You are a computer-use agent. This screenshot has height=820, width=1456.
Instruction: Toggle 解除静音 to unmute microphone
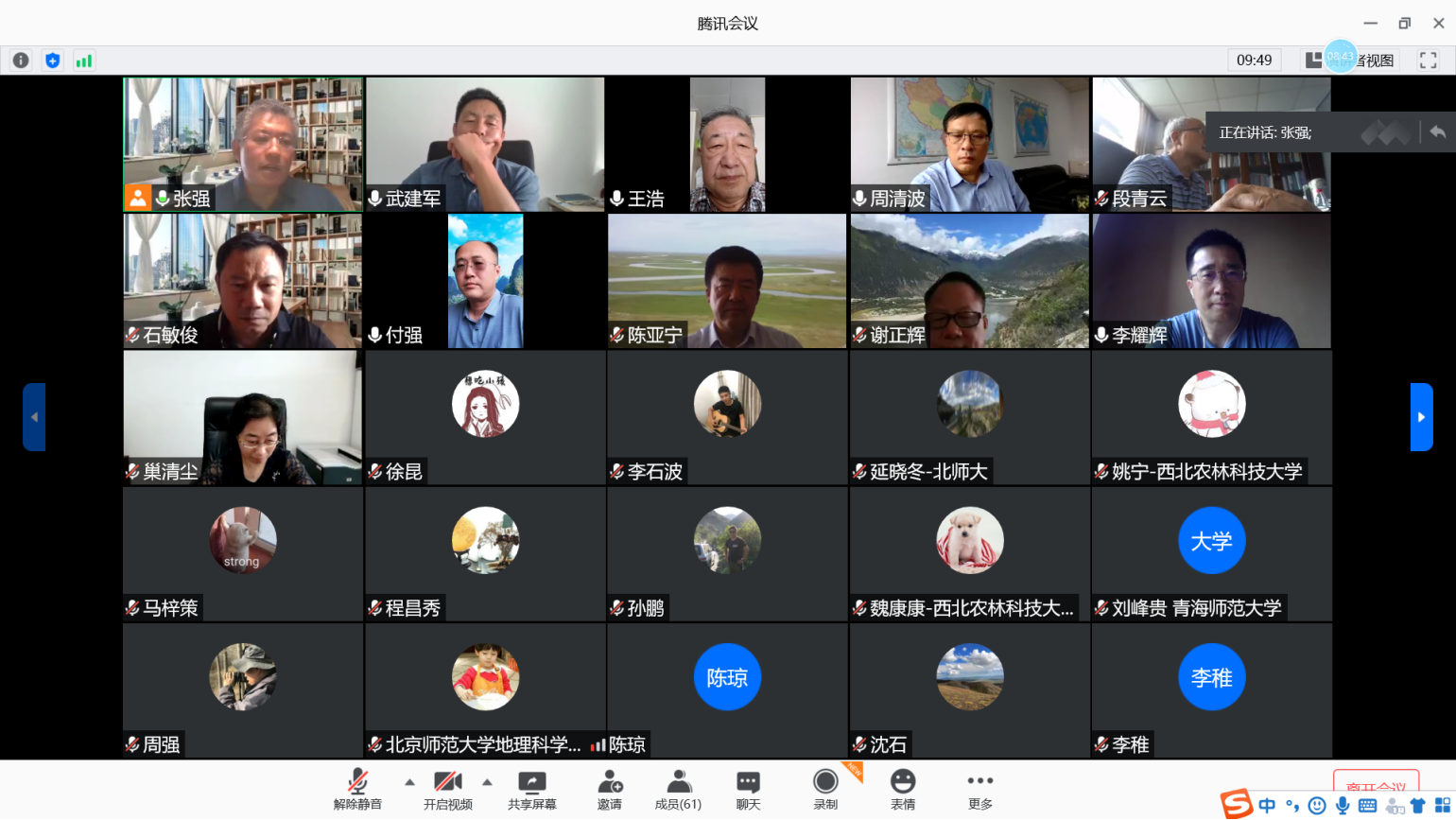(x=357, y=789)
